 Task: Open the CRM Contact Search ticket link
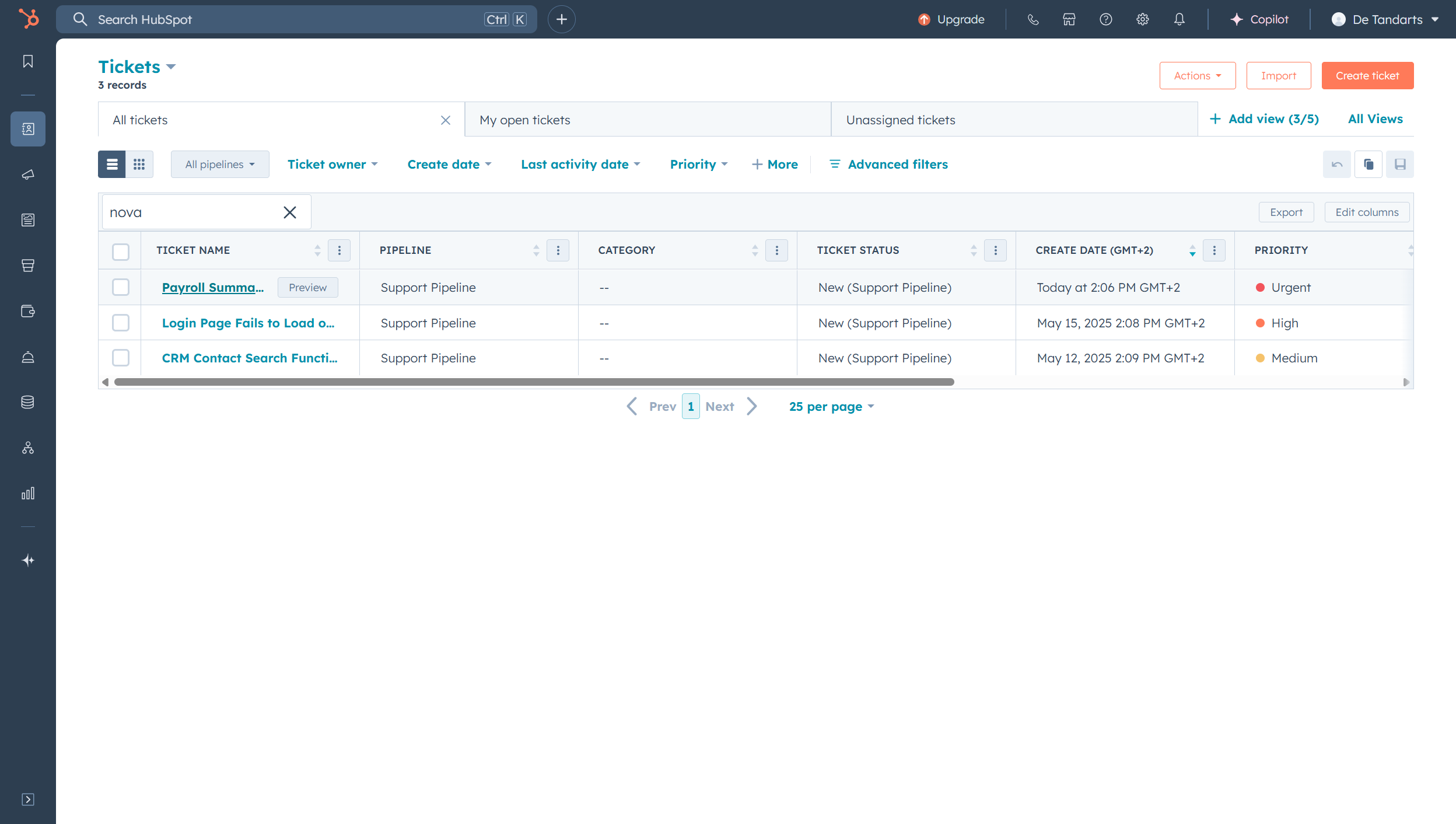tap(249, 358)
